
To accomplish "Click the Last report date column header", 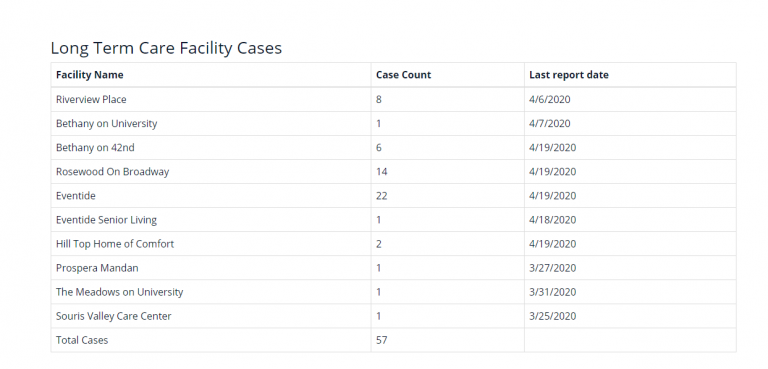I will (569, 75).
